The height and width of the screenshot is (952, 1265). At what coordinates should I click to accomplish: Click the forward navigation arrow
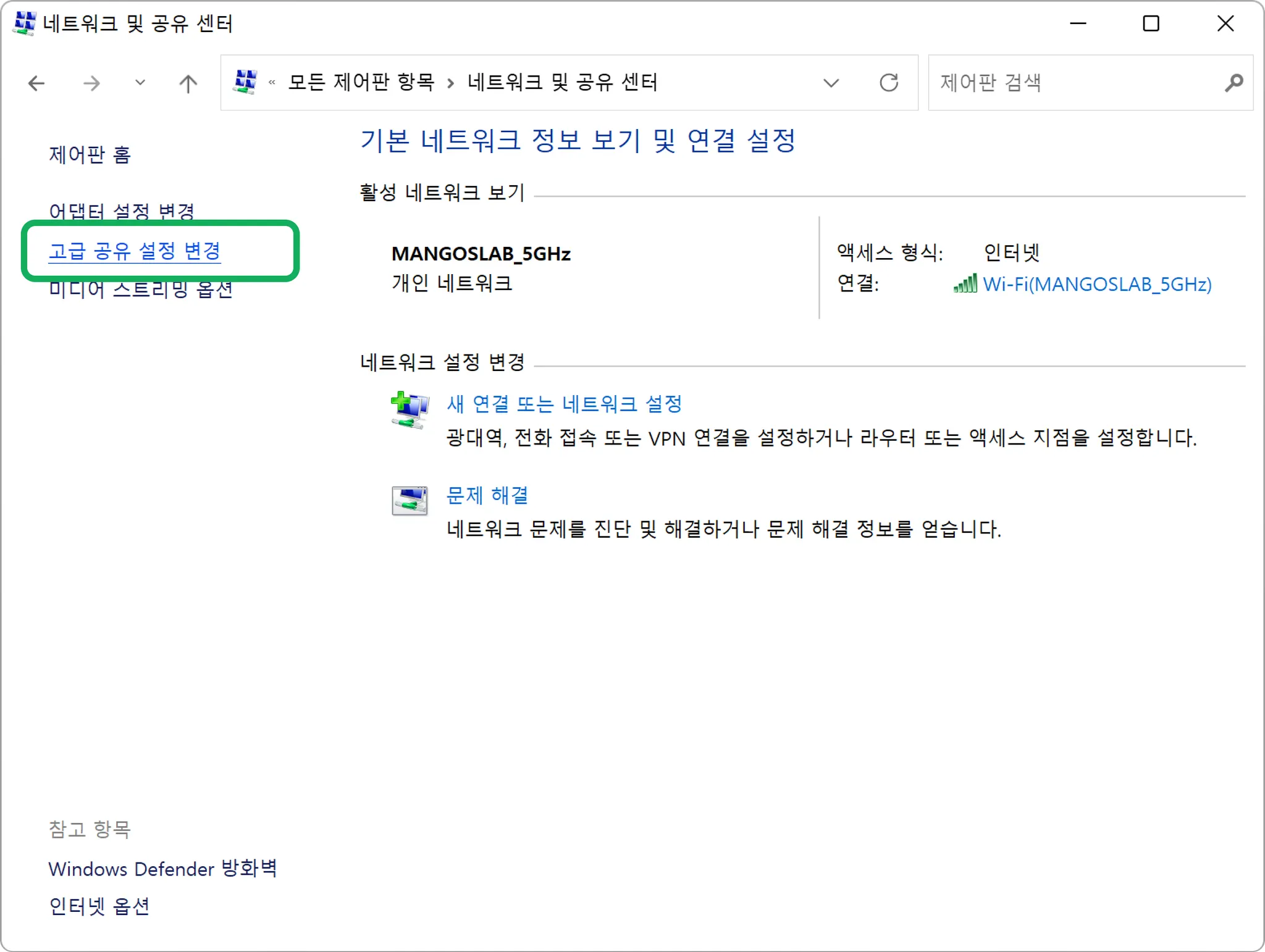click(x=91, y=83)
